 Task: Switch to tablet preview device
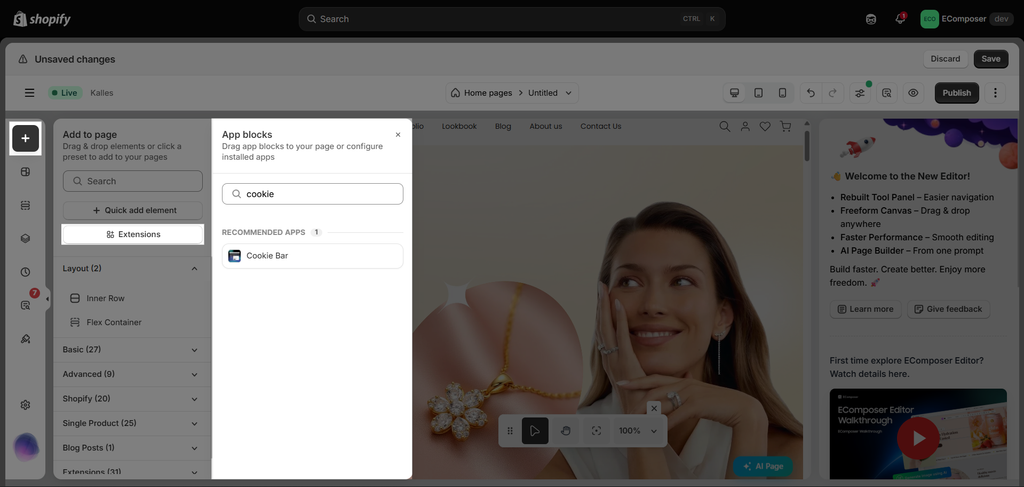[x=758, y=93]
